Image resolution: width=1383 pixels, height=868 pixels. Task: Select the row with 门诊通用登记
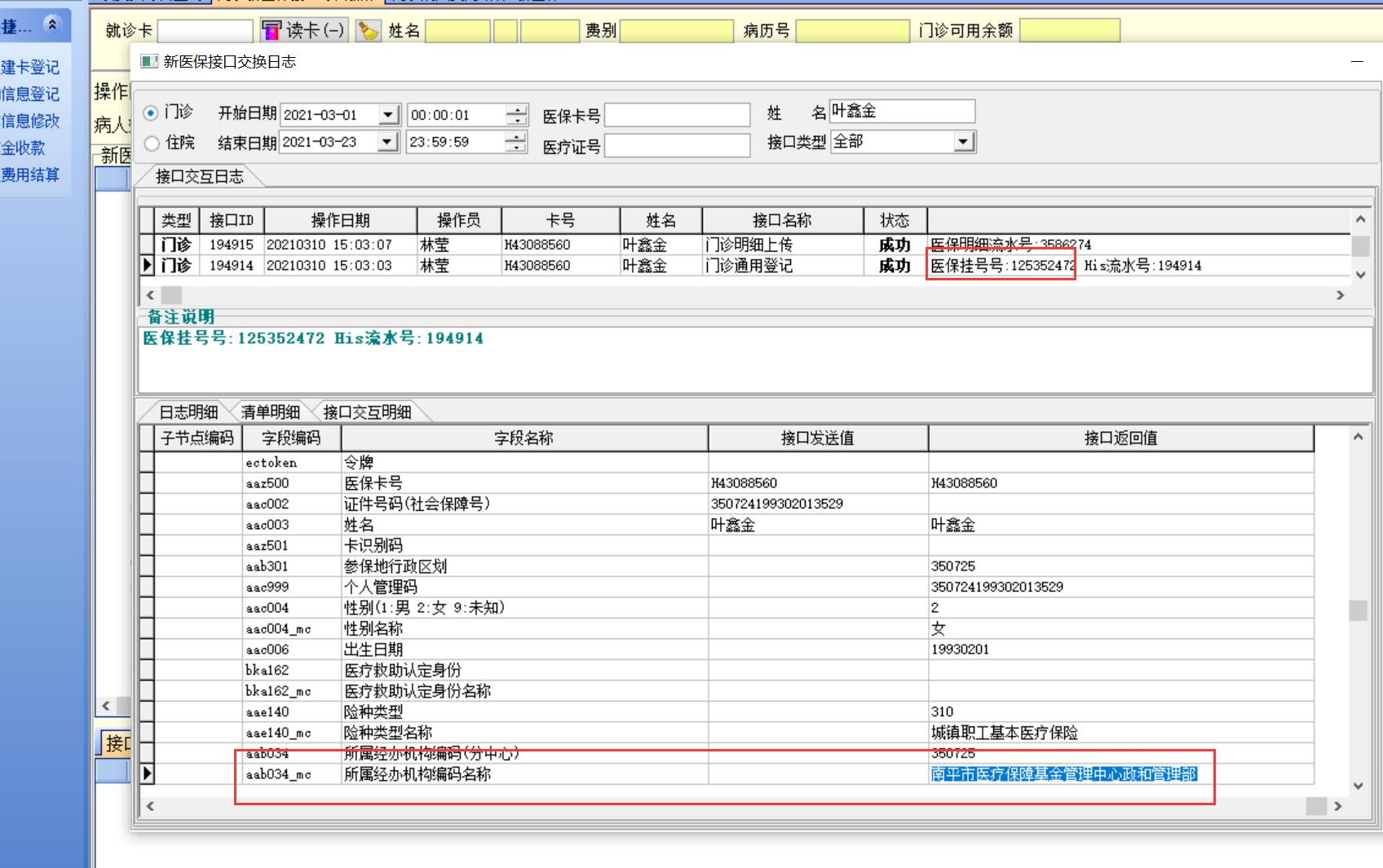point(745,266)
